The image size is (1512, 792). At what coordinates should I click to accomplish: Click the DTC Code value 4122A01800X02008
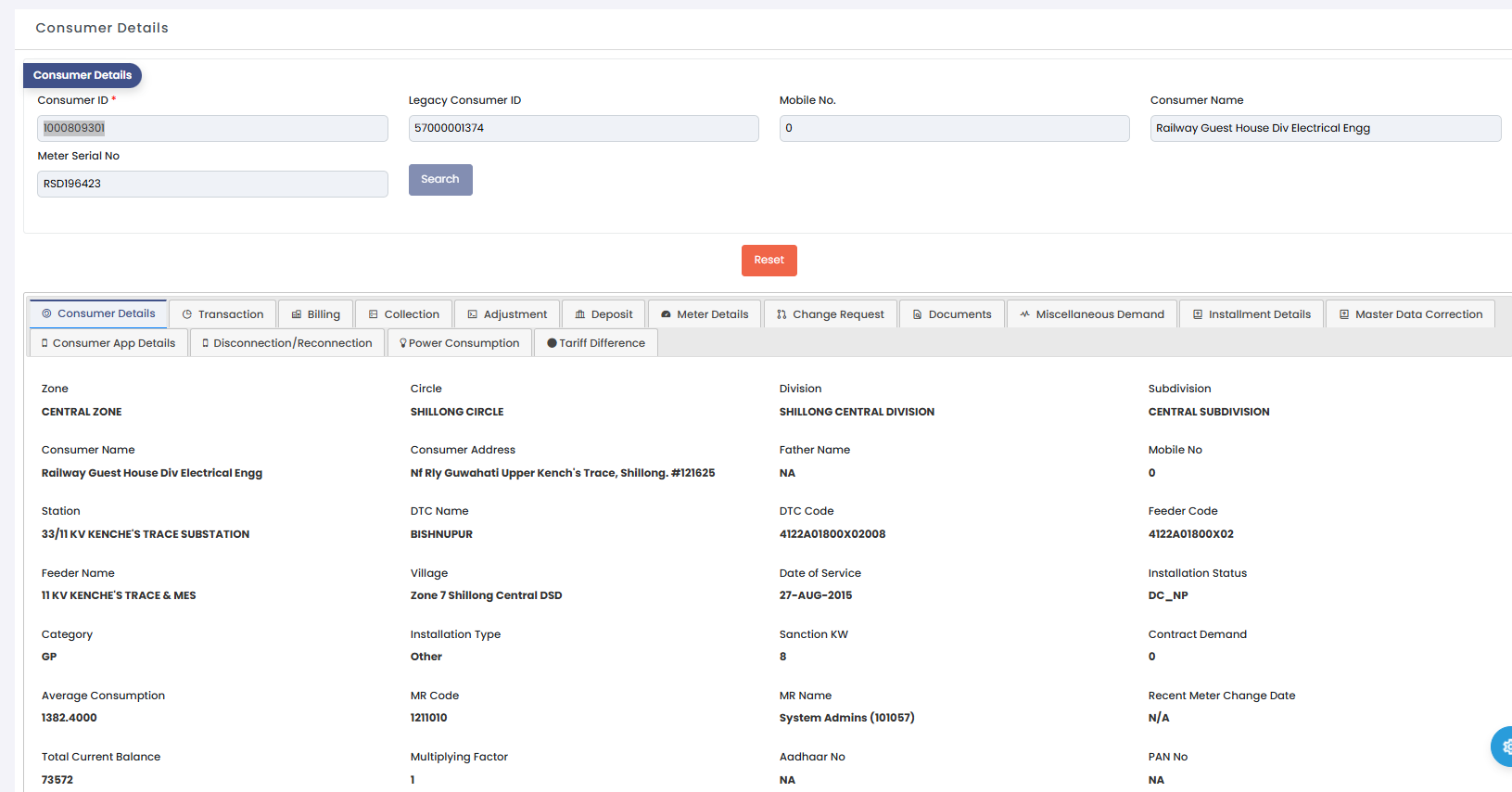(x=832, y=534)
